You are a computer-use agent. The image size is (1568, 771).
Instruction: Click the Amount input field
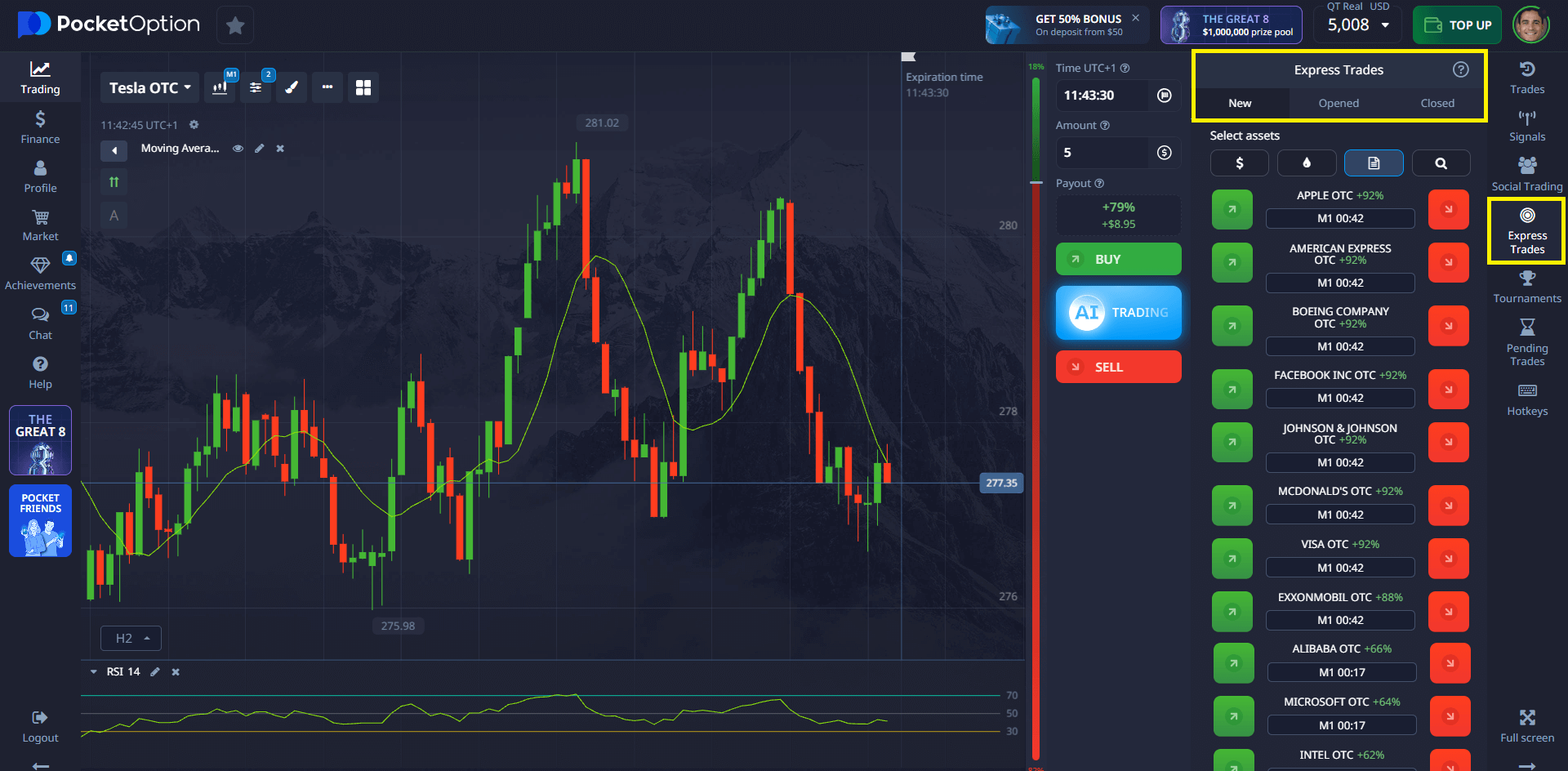(x=1102, y=153)
